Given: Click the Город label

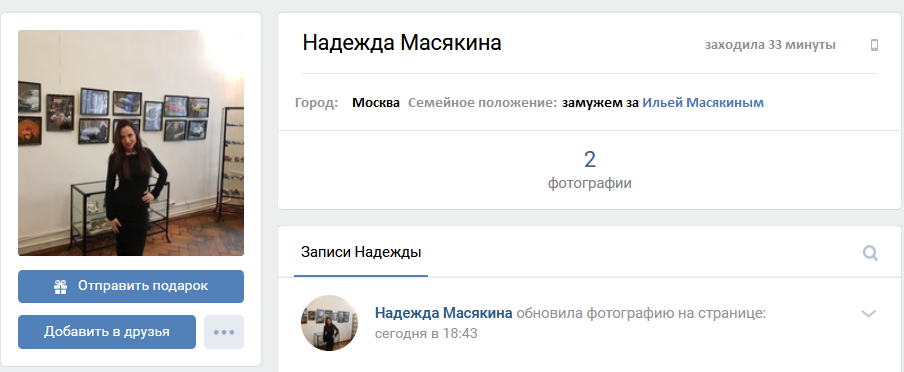Looking at the screenshot, I should coord(317,103).
